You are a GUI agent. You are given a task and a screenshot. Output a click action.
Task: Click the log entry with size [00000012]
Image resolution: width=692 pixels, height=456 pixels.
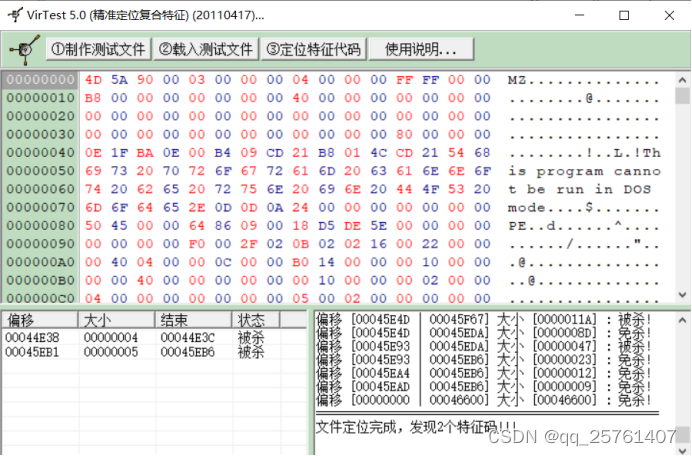pyautogui.click(x=484, y=373)
